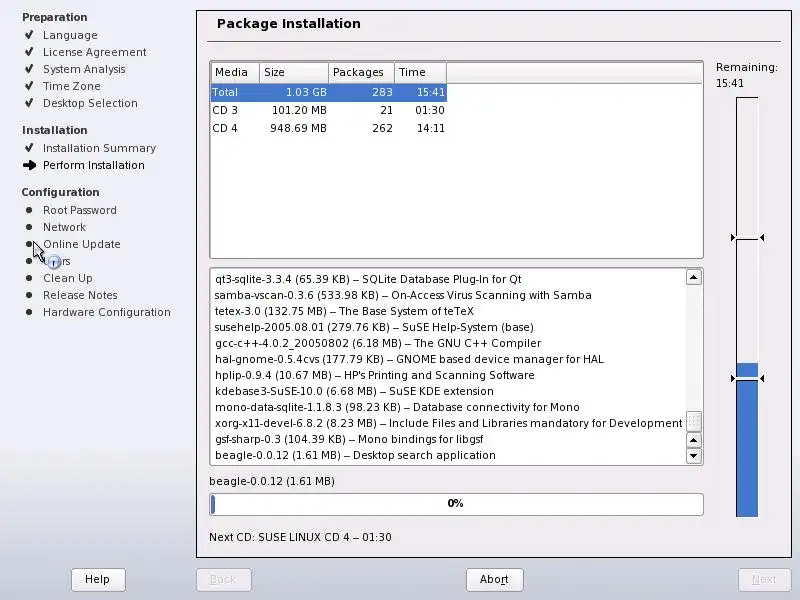Click the checkmark next to Time Zone
The height and width of the screenshot is (600, 800).
[x=29, y=86]
